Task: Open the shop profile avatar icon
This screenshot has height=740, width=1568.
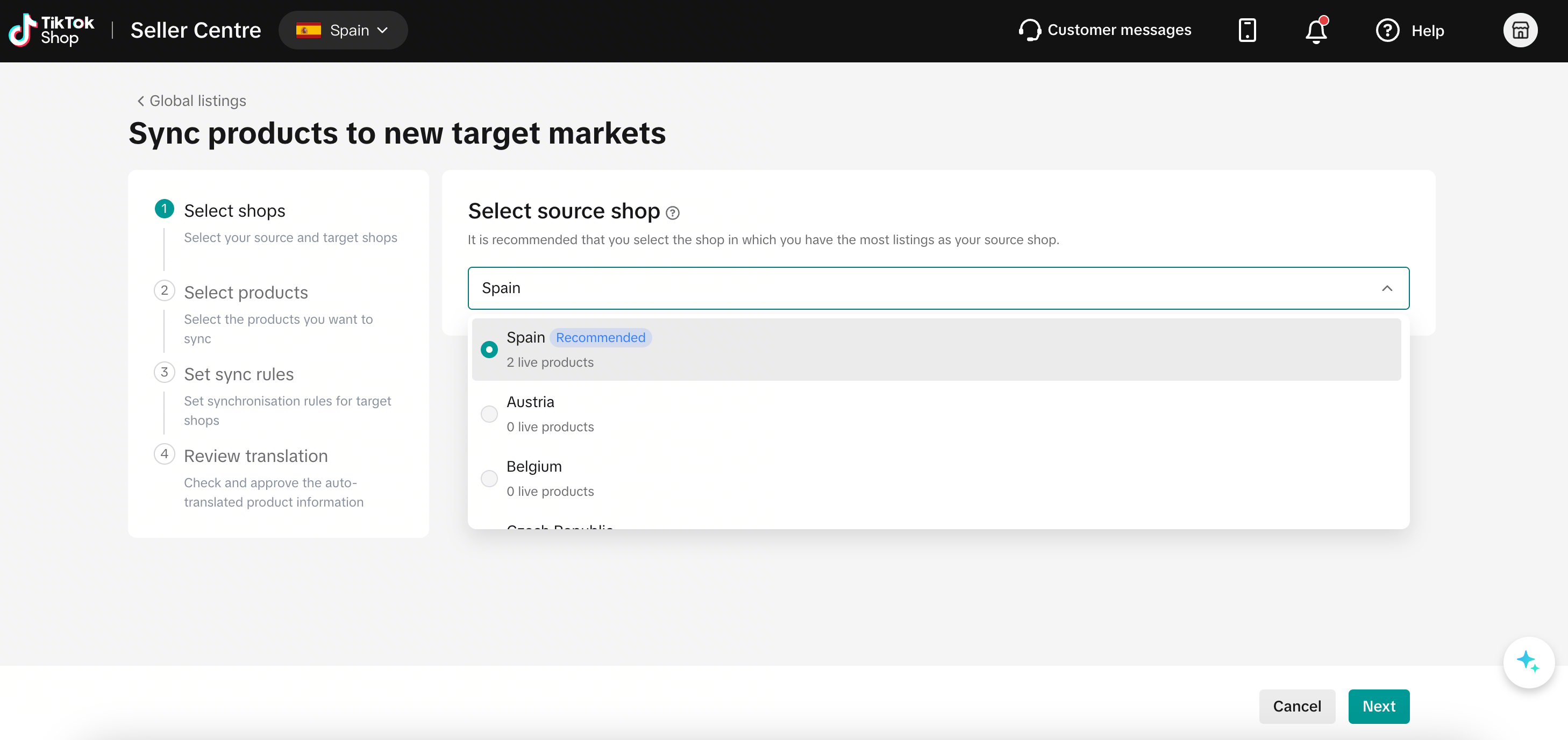Action: point(1520,31)
